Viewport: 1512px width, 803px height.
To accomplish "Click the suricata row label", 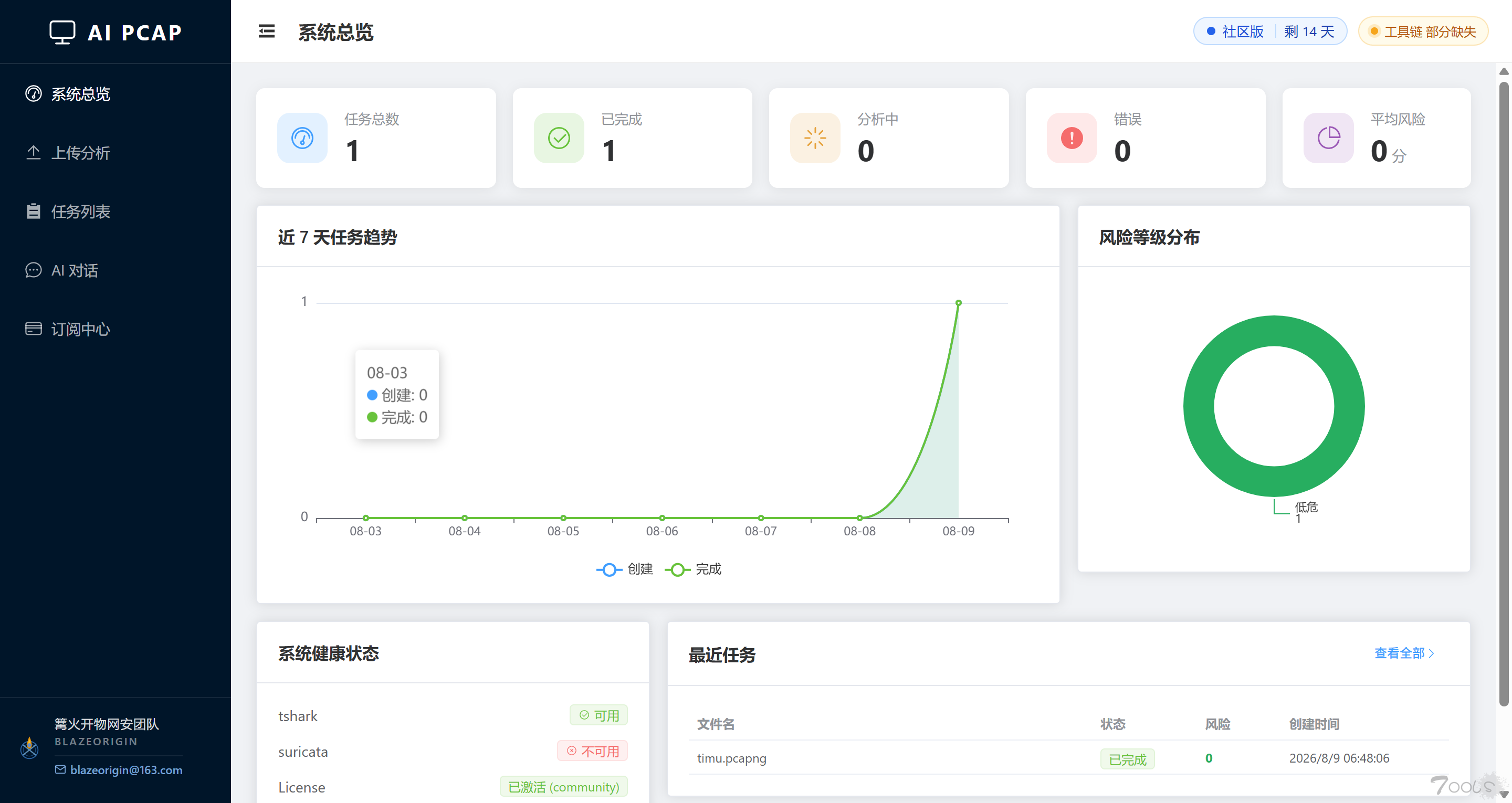I will (x=303, y=752).
